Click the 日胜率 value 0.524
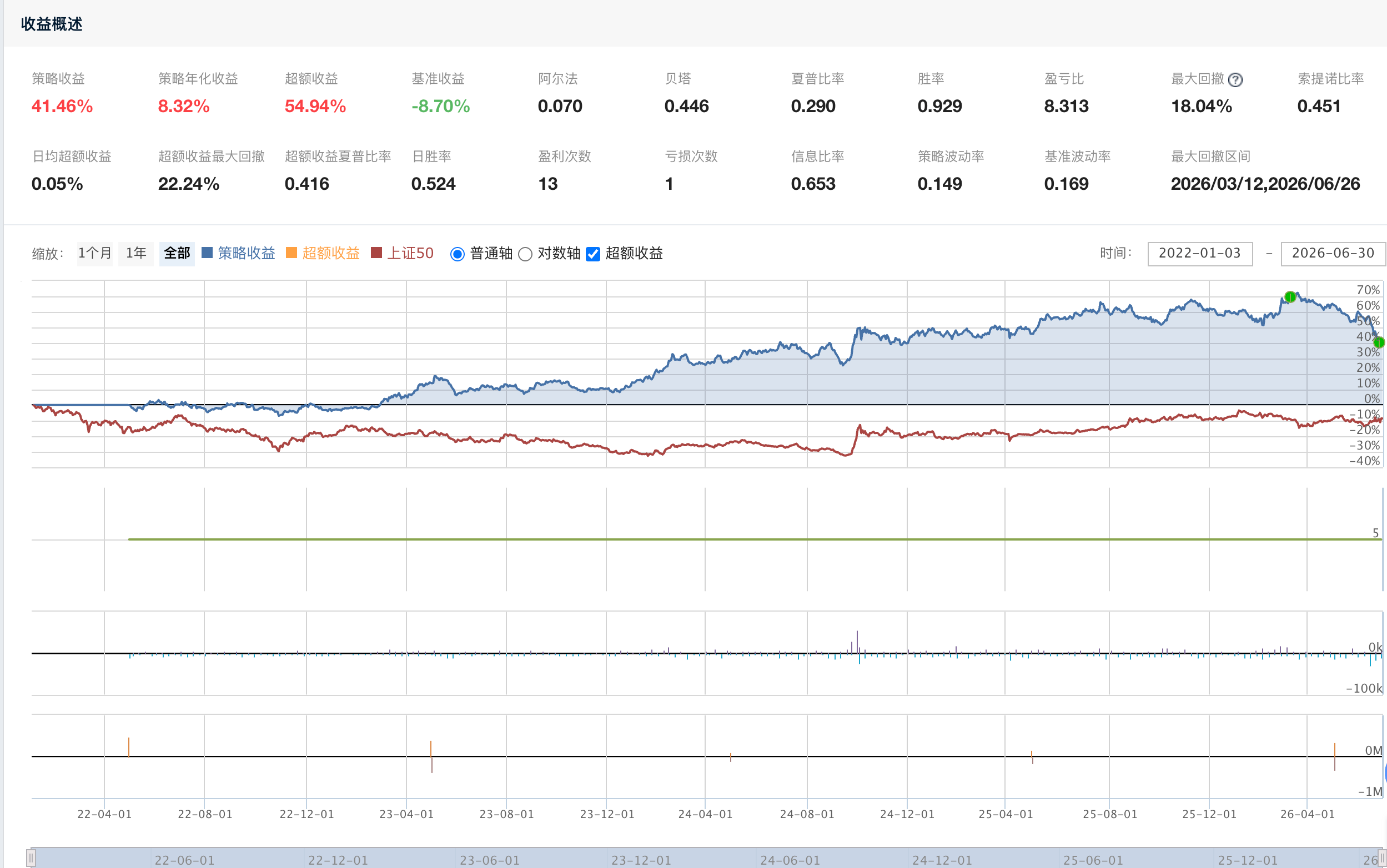The height and width of the screenshot is (868, 1387). pos(433,184)
